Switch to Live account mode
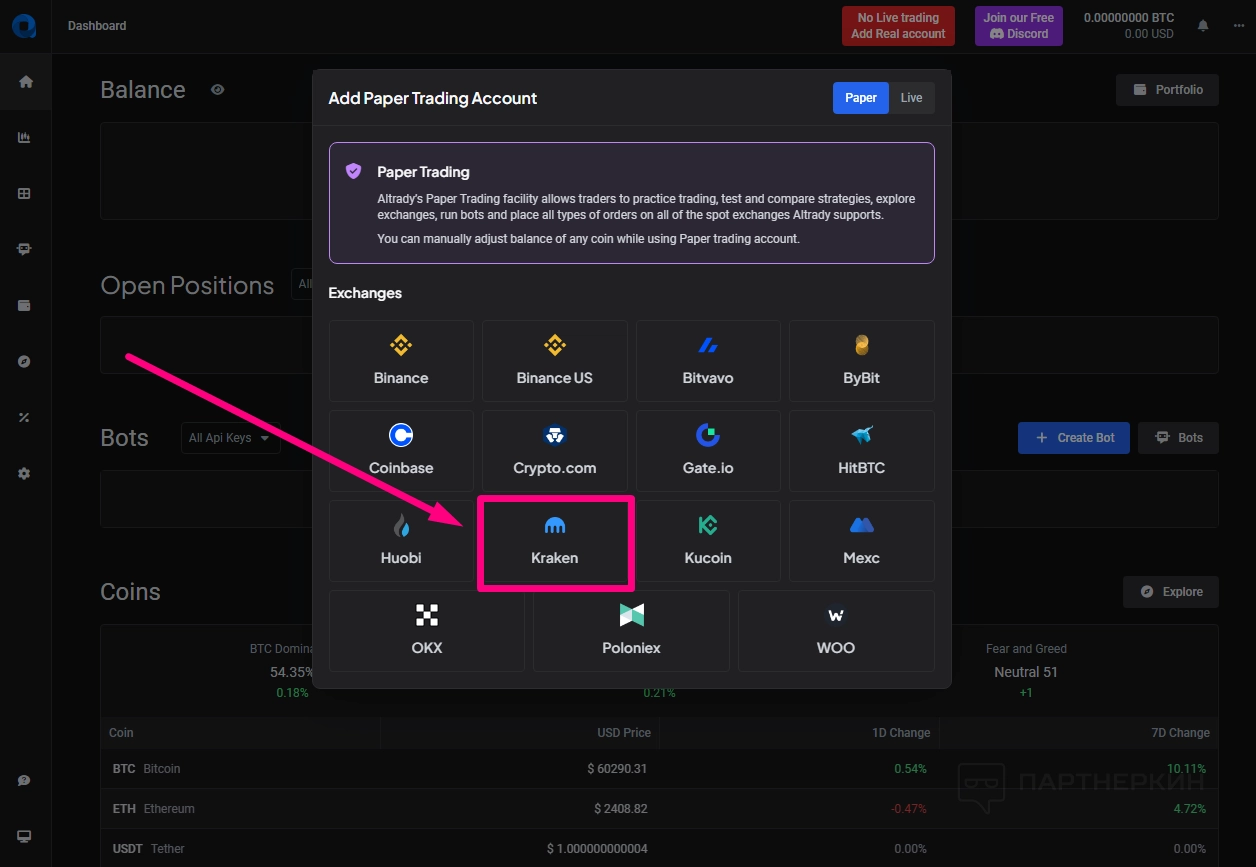 click(x=911, y=98)
